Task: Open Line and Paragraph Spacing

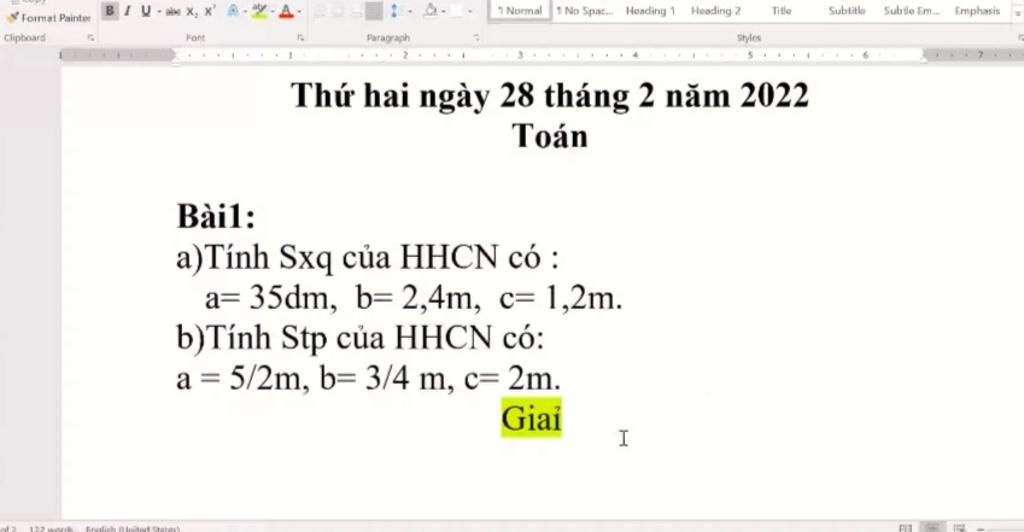Action: [x=394, y=11]
